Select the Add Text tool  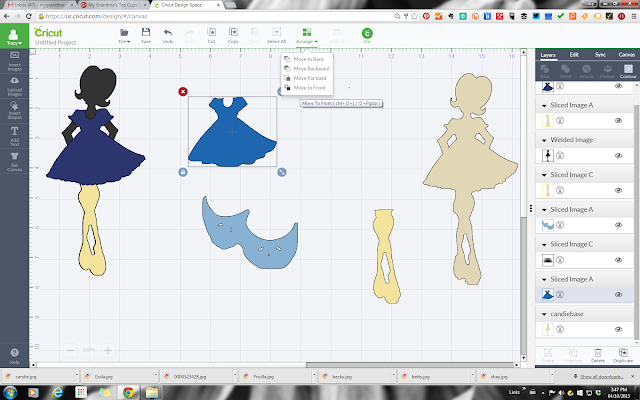click(14, 136)
